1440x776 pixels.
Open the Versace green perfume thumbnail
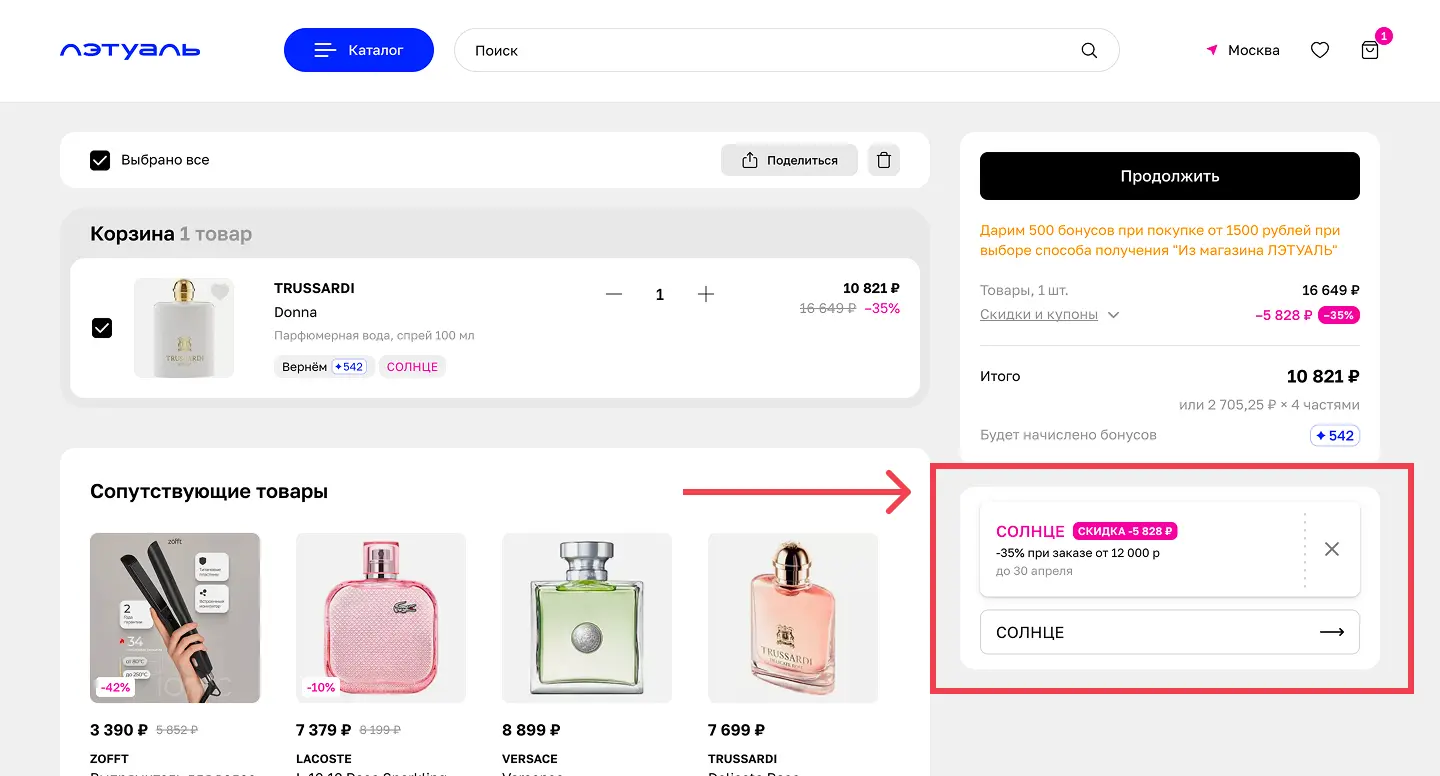pos(587,617)
